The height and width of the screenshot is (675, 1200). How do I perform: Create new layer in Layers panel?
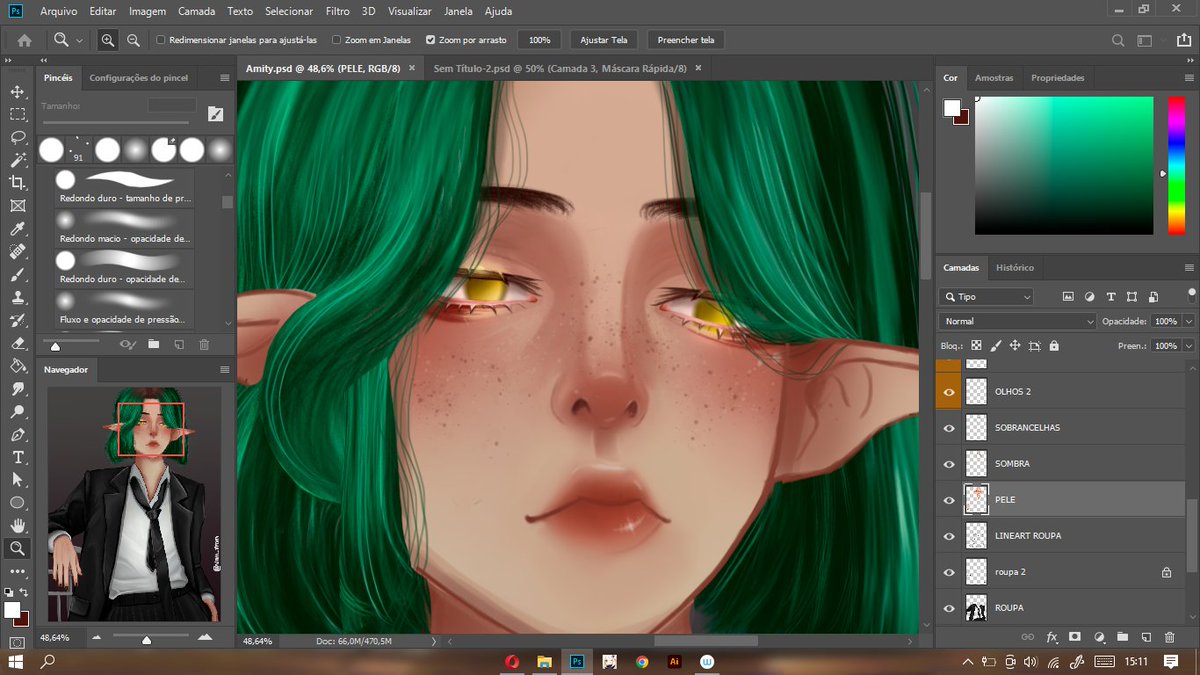[x=1146, y=637]
